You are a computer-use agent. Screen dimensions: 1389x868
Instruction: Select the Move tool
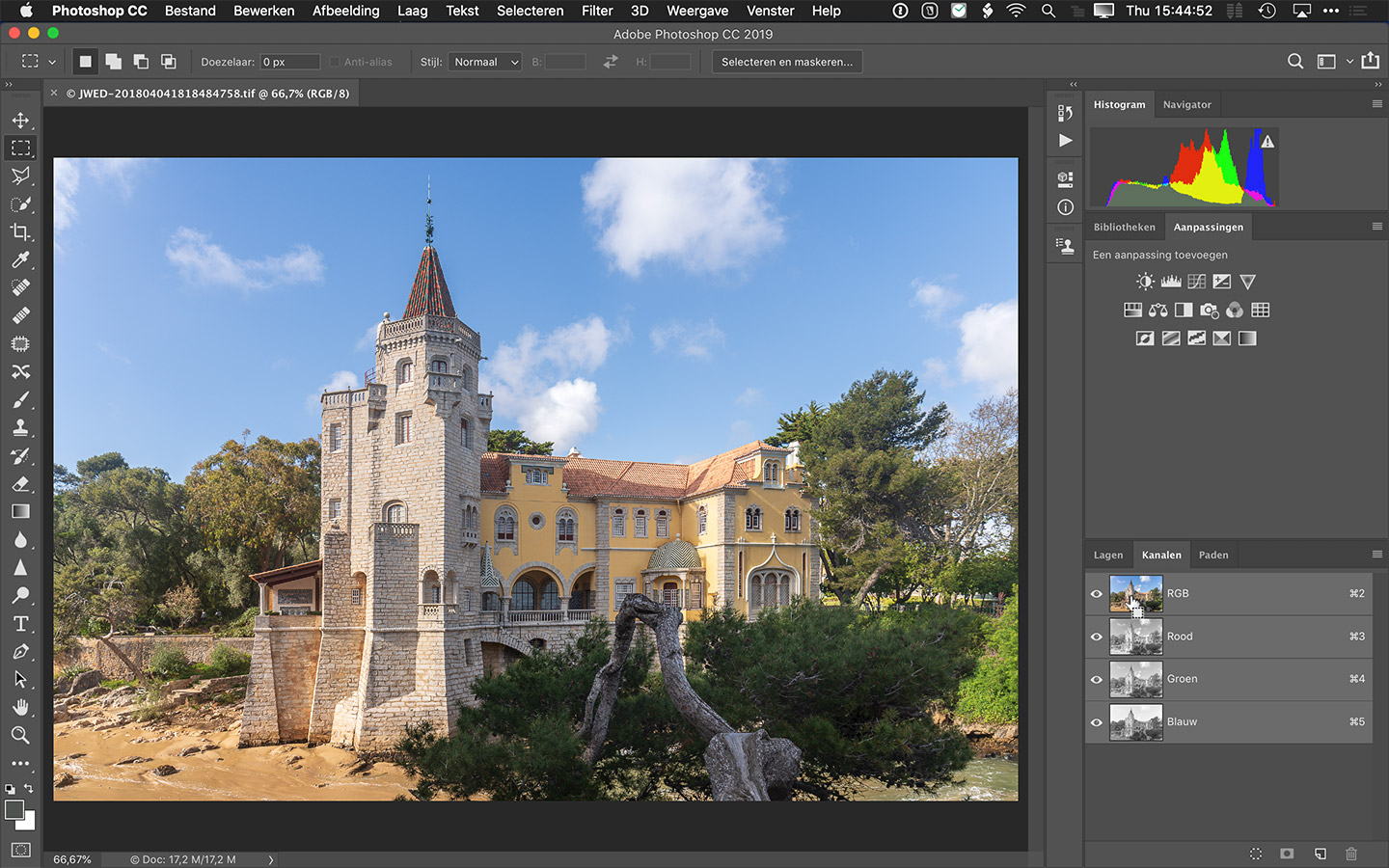tap(20, 121)
